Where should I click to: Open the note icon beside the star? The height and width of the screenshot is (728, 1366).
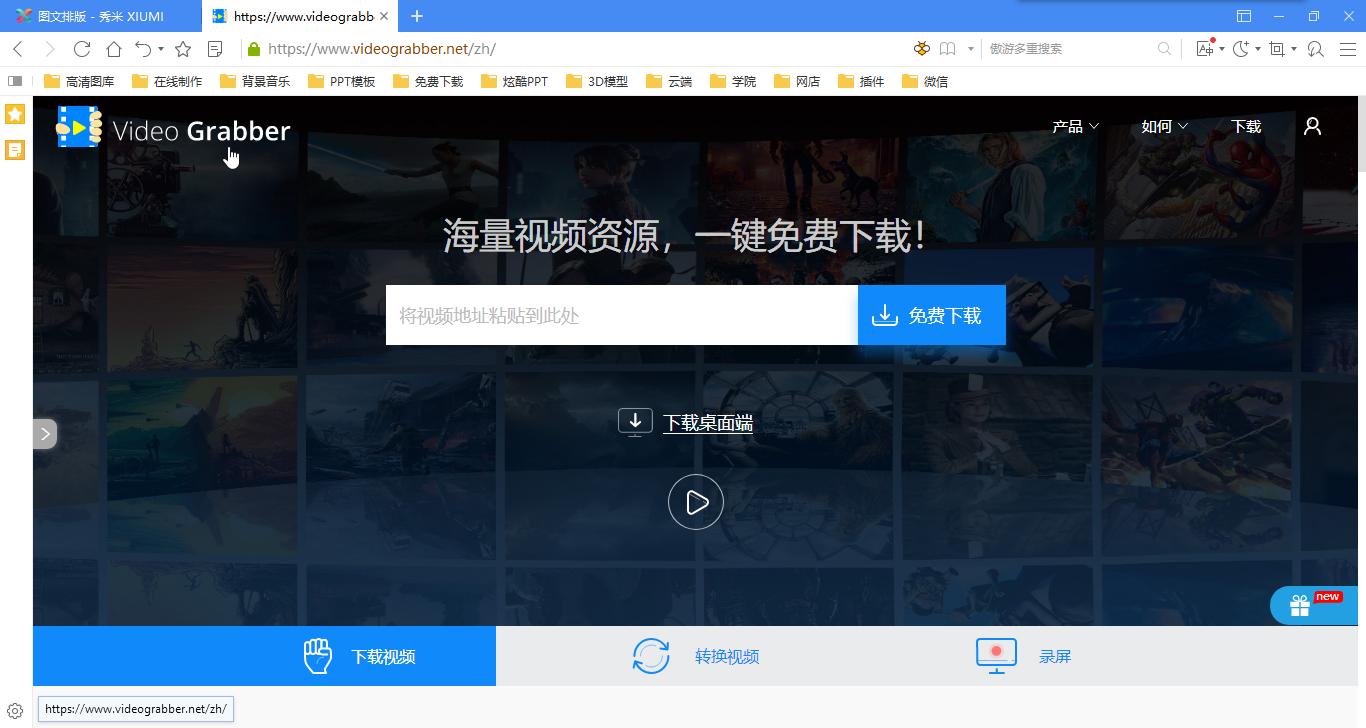point(215,49)
